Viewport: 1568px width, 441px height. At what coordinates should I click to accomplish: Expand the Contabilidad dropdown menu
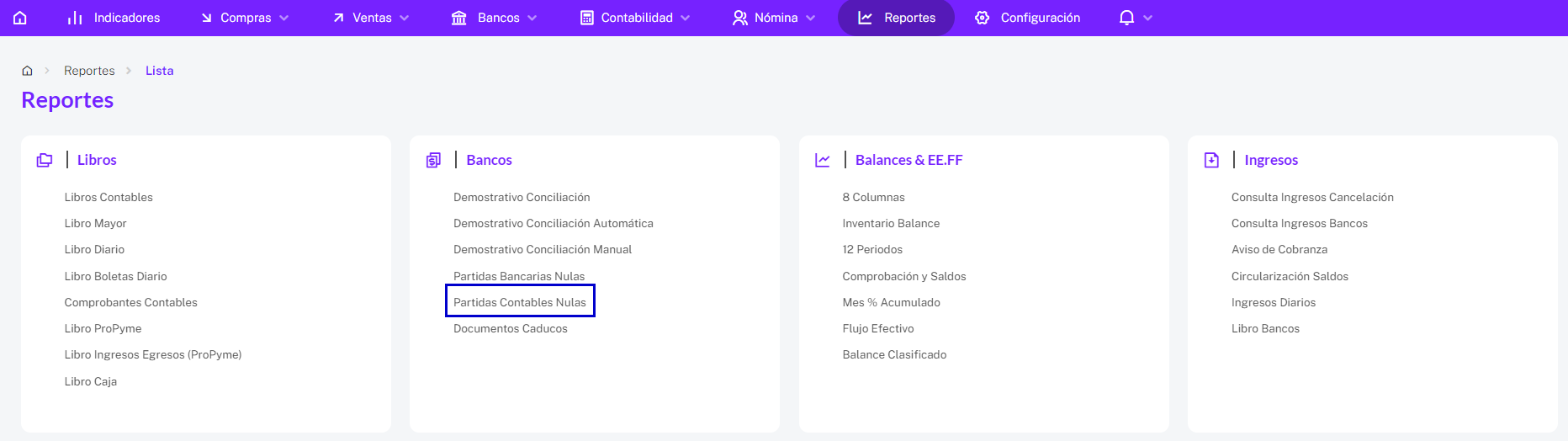[635, 18]
